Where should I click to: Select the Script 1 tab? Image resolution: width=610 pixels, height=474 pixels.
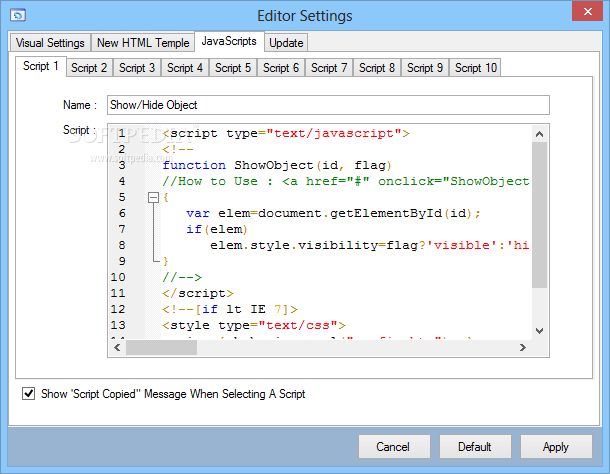click(40, 66)
